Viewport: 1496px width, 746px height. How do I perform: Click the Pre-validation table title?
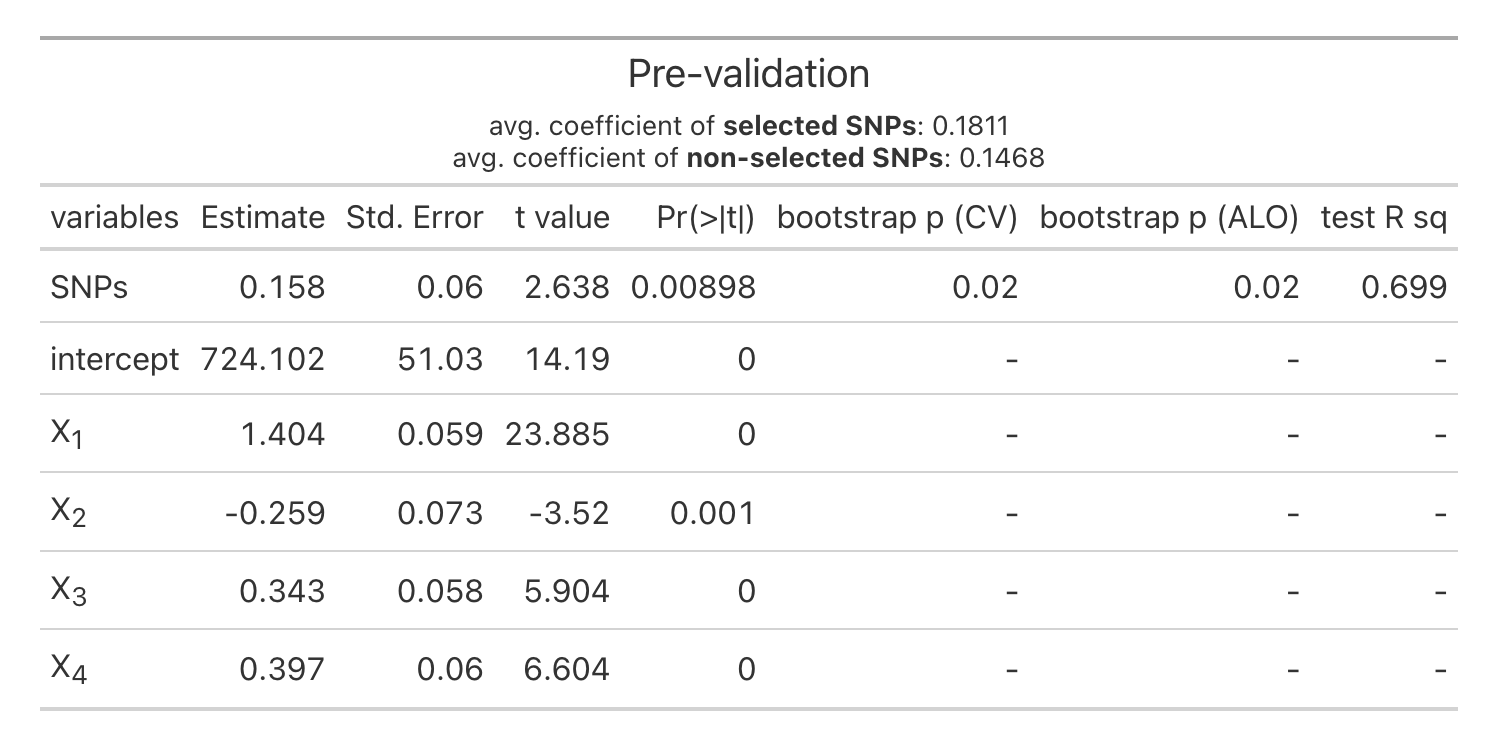pyautogui.click(x=748, y=74)
